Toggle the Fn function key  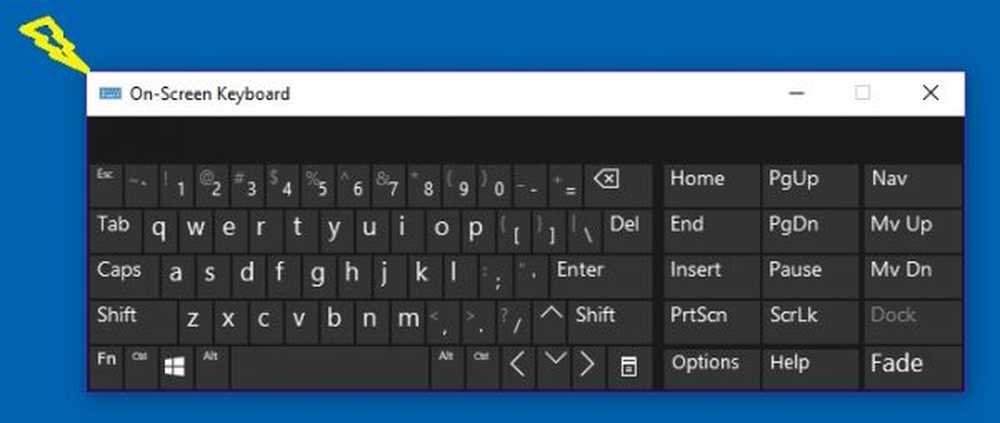coord(107,366)
